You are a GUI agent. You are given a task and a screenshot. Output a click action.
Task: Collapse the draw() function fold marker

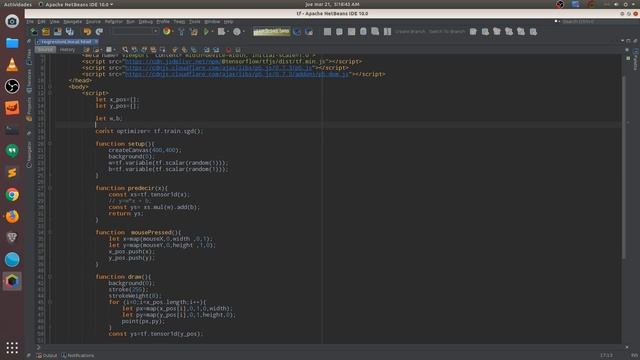(50, 277)
